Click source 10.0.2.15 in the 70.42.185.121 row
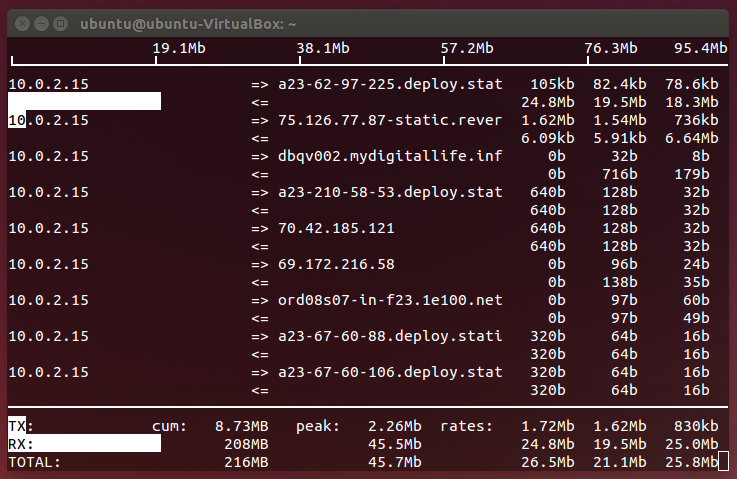This screenshot has height=479, width=737. click(48, 228)
